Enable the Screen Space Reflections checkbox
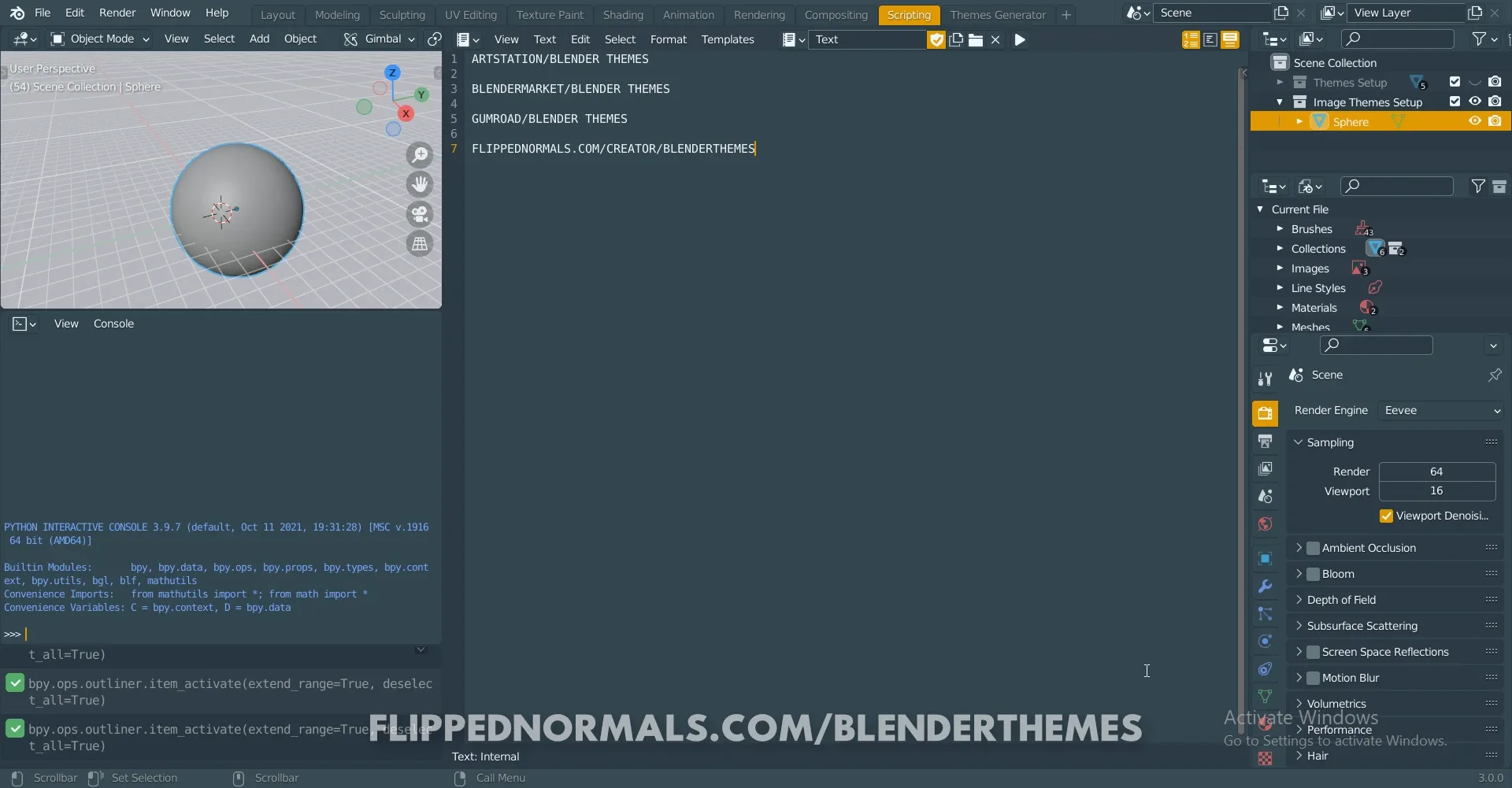 (1313, 652)
